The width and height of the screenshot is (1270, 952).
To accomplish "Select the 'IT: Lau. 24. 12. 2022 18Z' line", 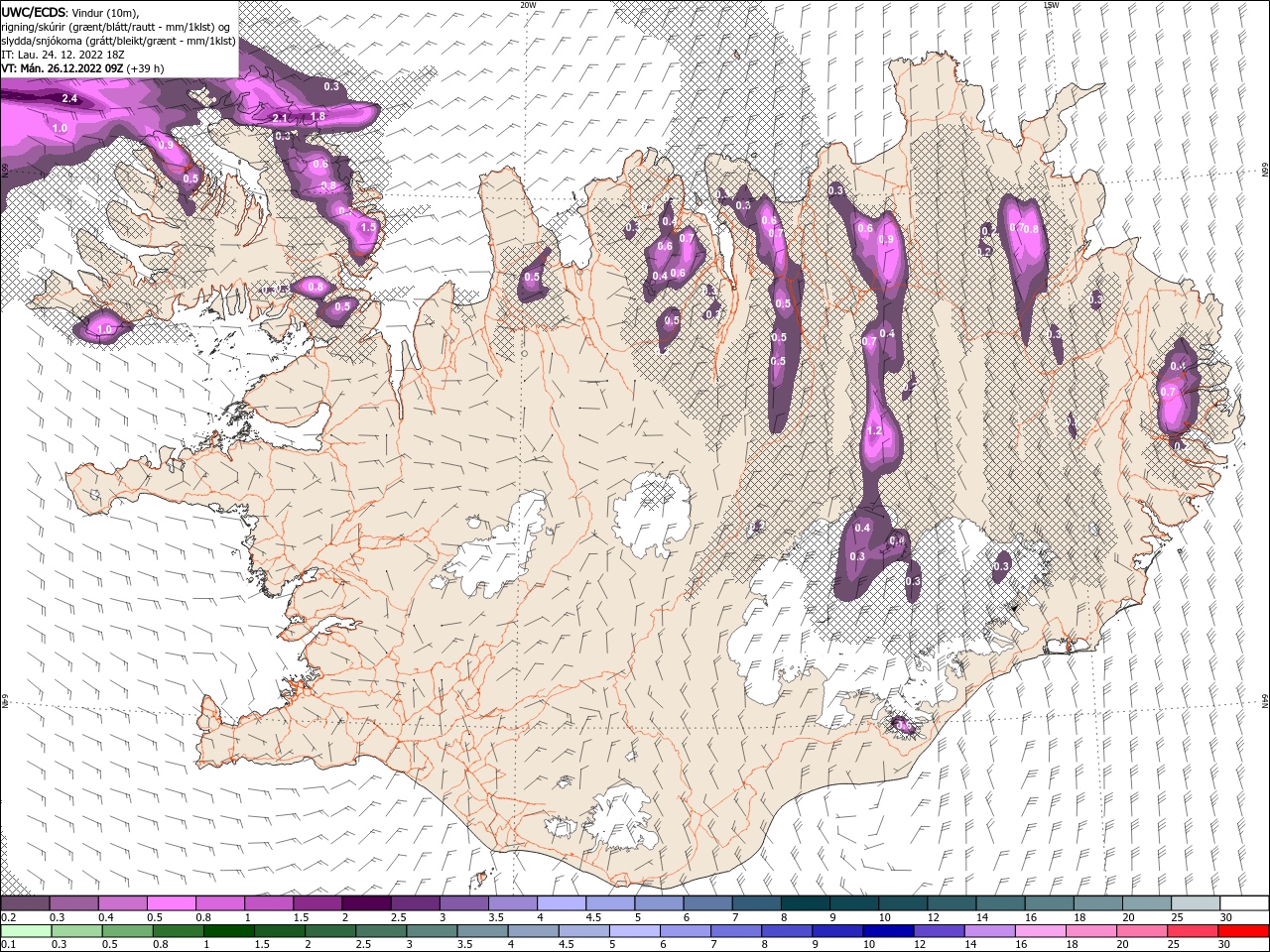I will click(63, 55).
